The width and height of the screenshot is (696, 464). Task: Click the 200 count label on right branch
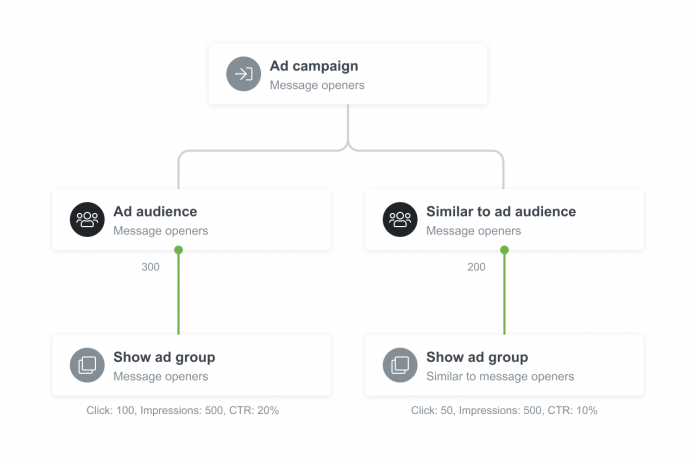[x=476, y=267]
